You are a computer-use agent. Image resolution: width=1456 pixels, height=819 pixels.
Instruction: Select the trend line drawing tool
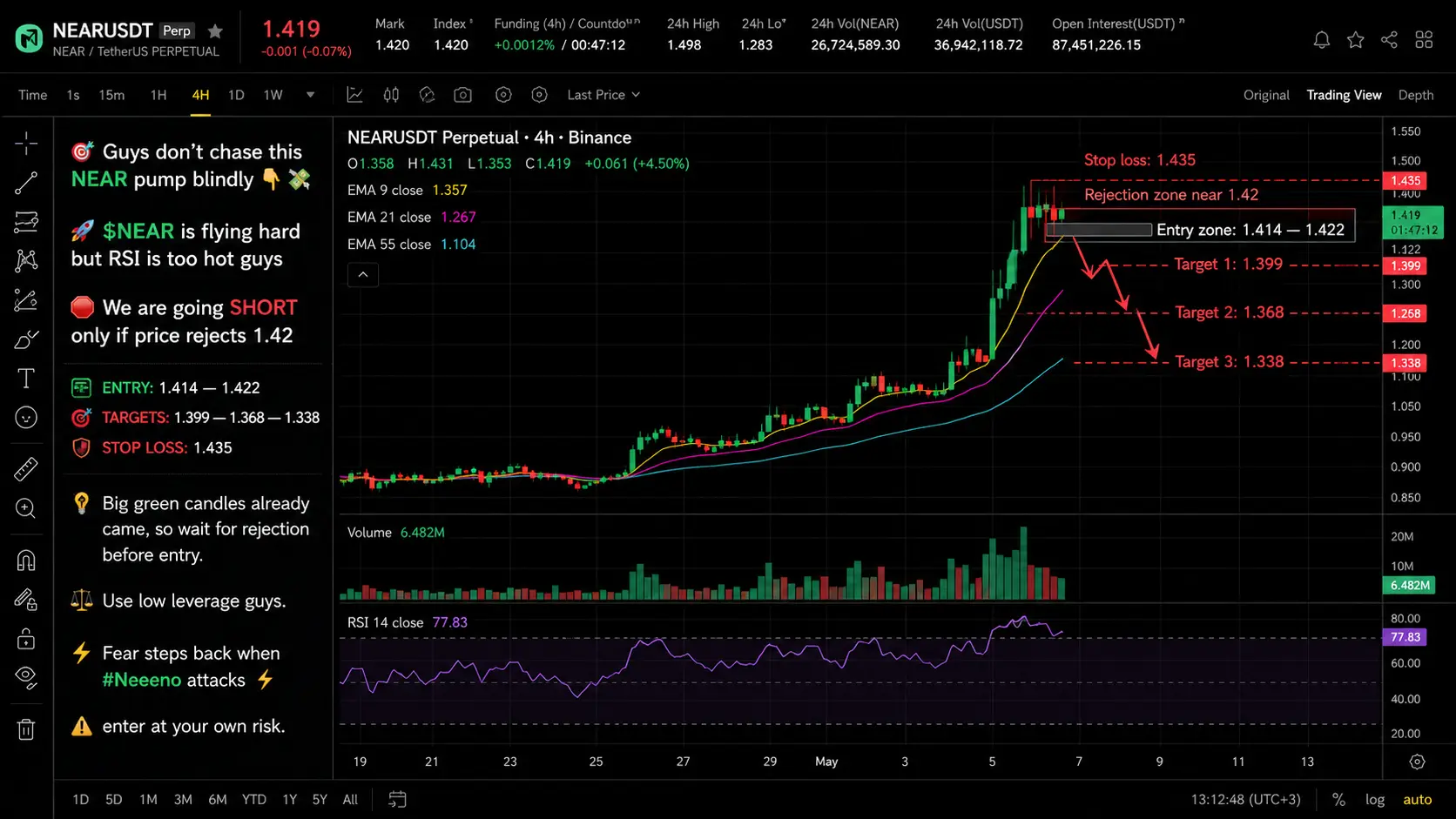coord(26,183)
